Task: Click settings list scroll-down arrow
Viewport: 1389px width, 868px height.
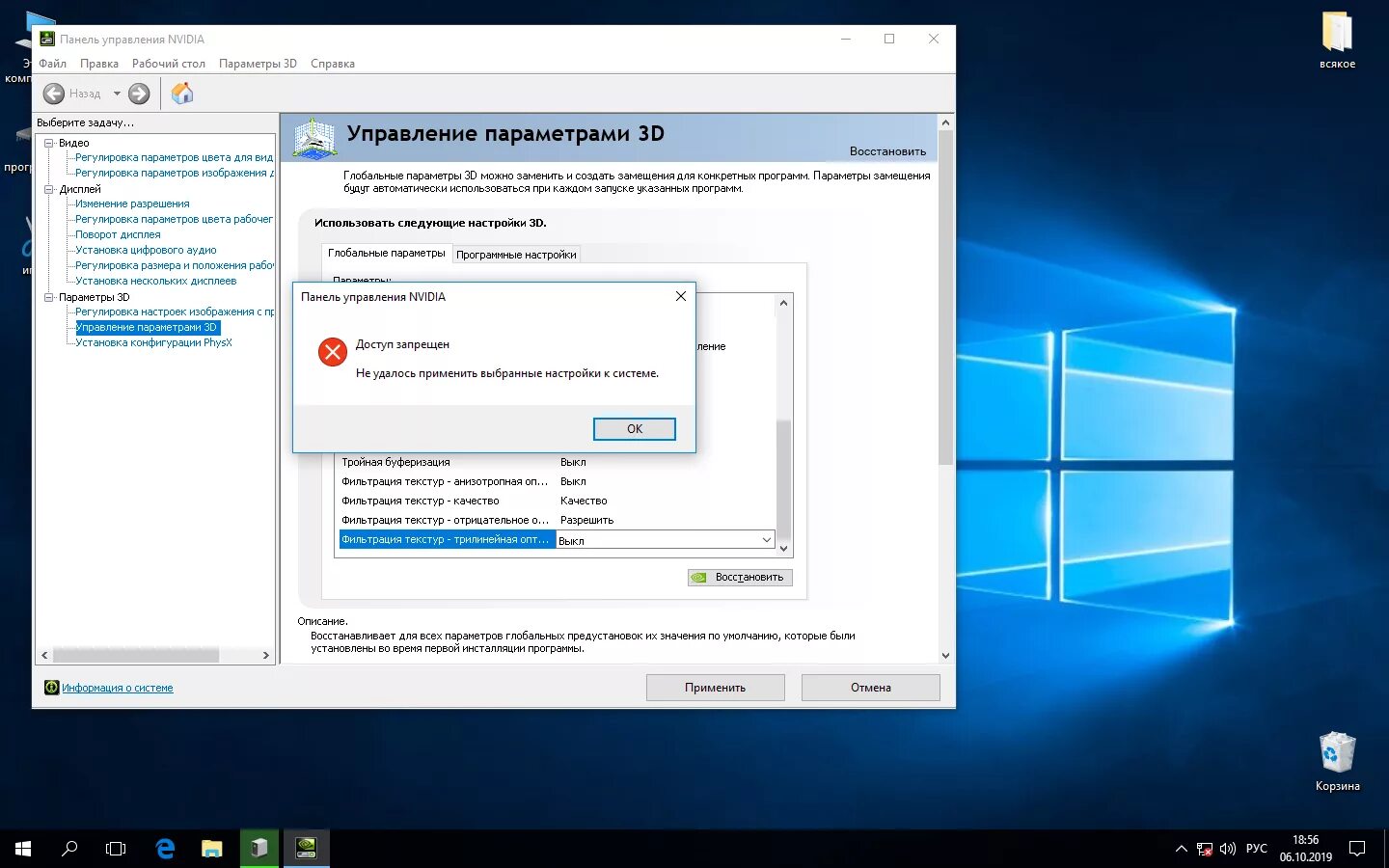Action: coord(783,548)
